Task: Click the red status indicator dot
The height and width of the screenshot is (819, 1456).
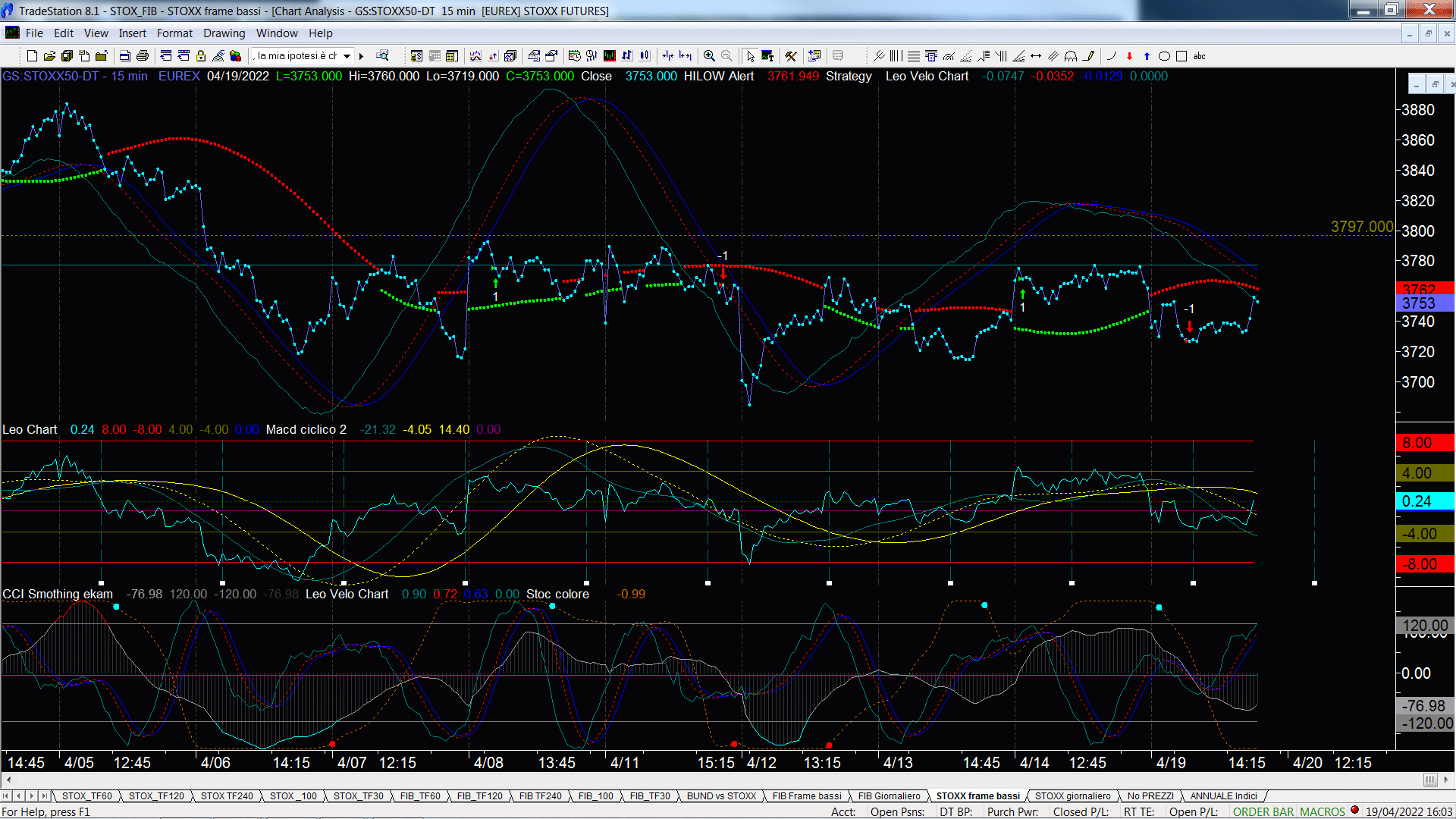Action: 1354,811
